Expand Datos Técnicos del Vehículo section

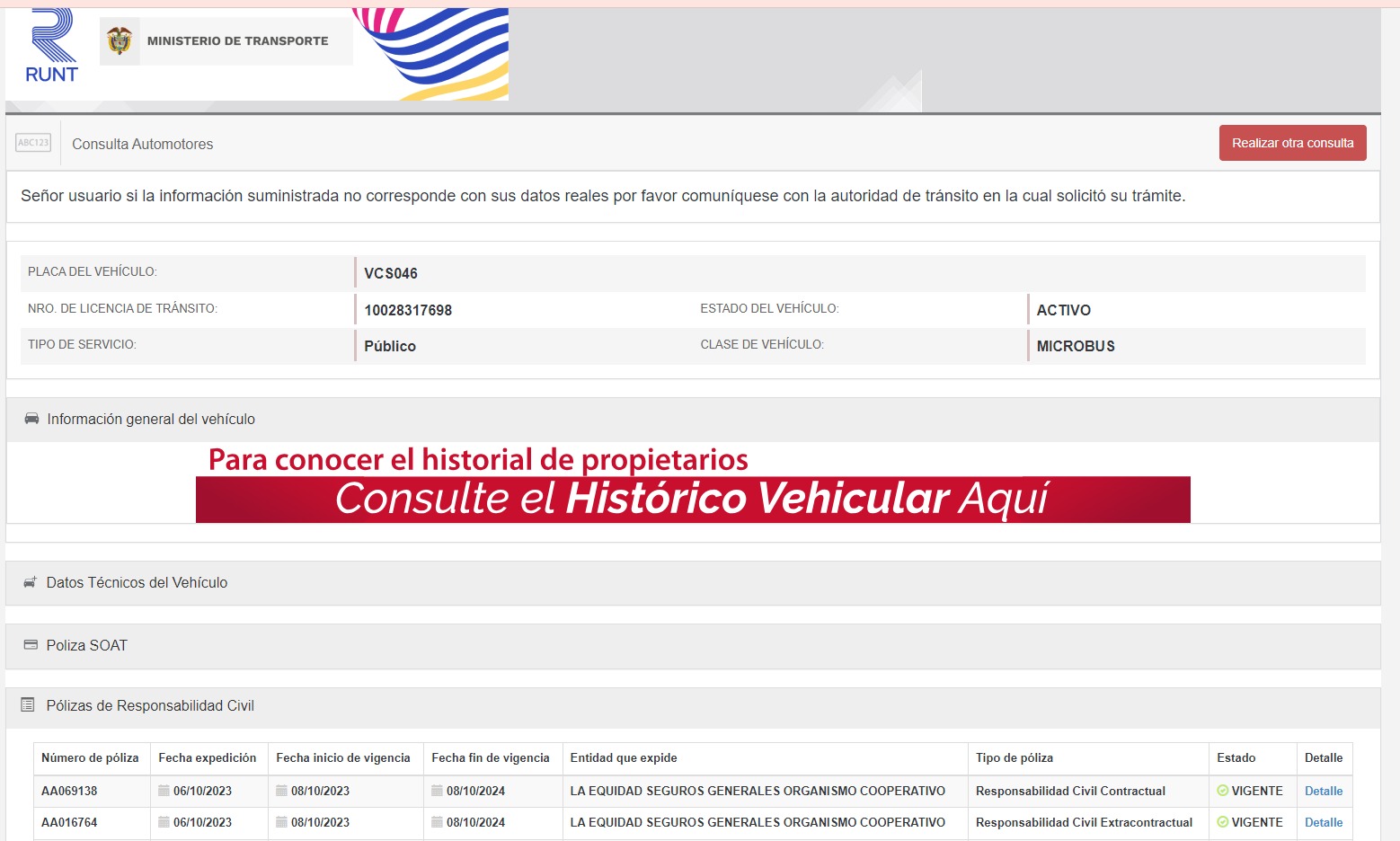point(137,582)
